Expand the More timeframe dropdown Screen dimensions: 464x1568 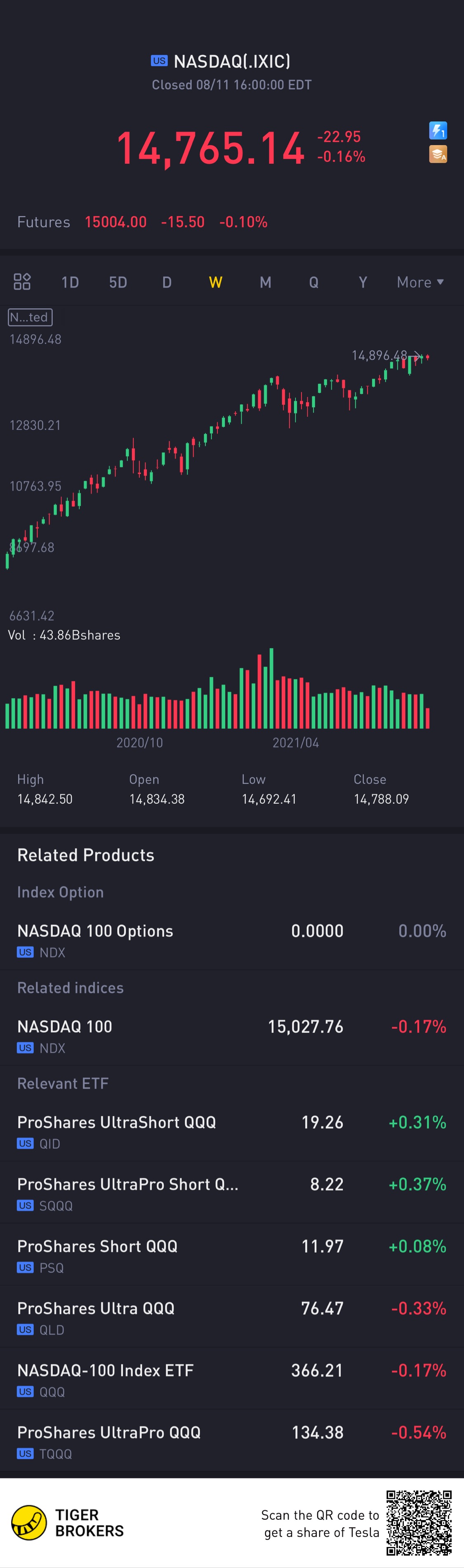click(420, 282)
